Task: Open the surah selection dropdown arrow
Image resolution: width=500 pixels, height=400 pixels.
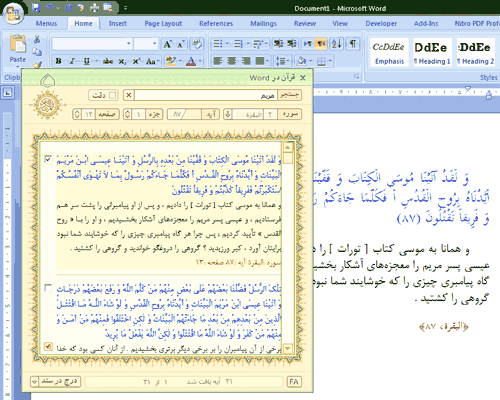Action: coord(228,114)
